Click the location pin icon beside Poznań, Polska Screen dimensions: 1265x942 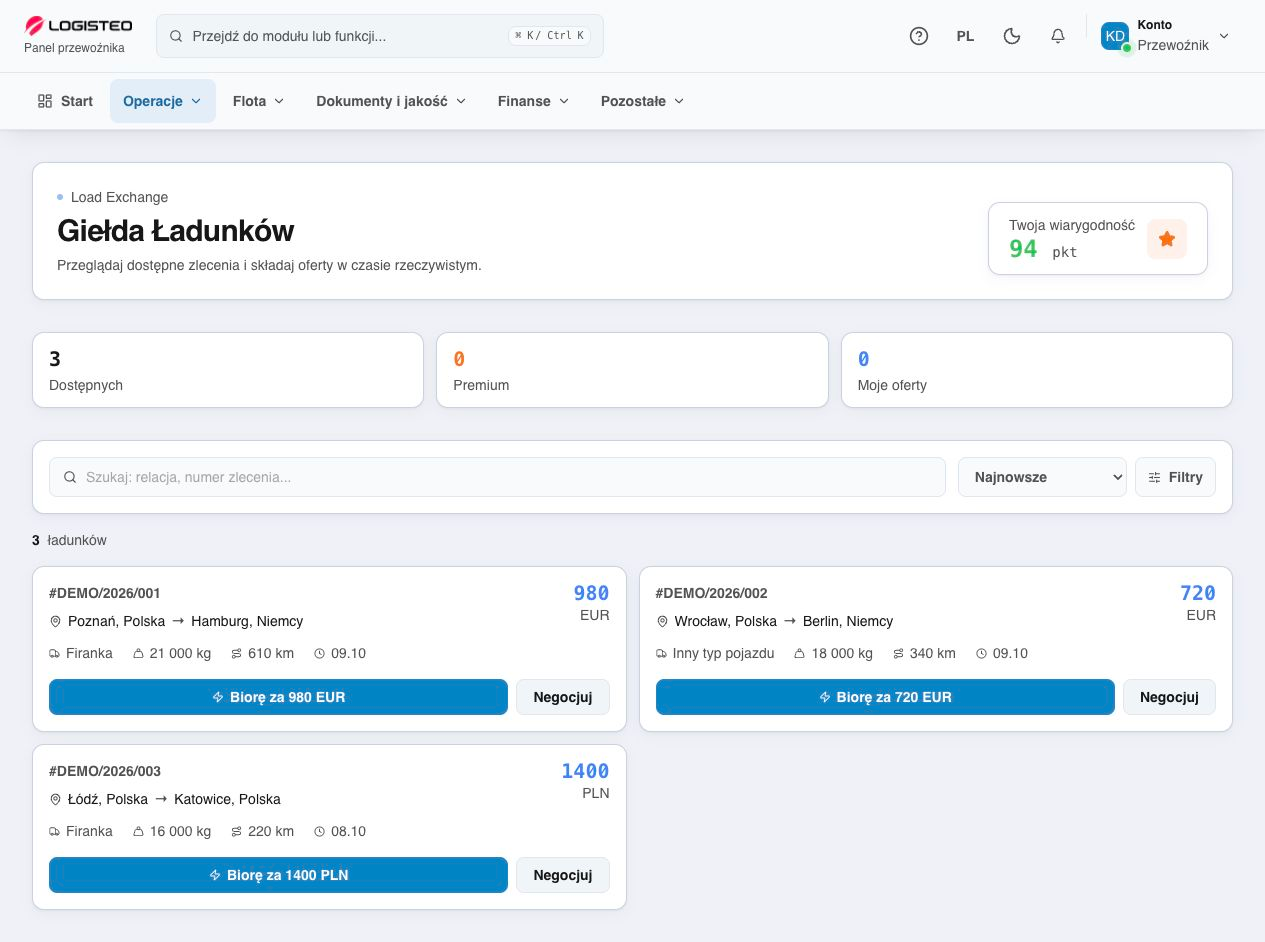pos(56,622)
